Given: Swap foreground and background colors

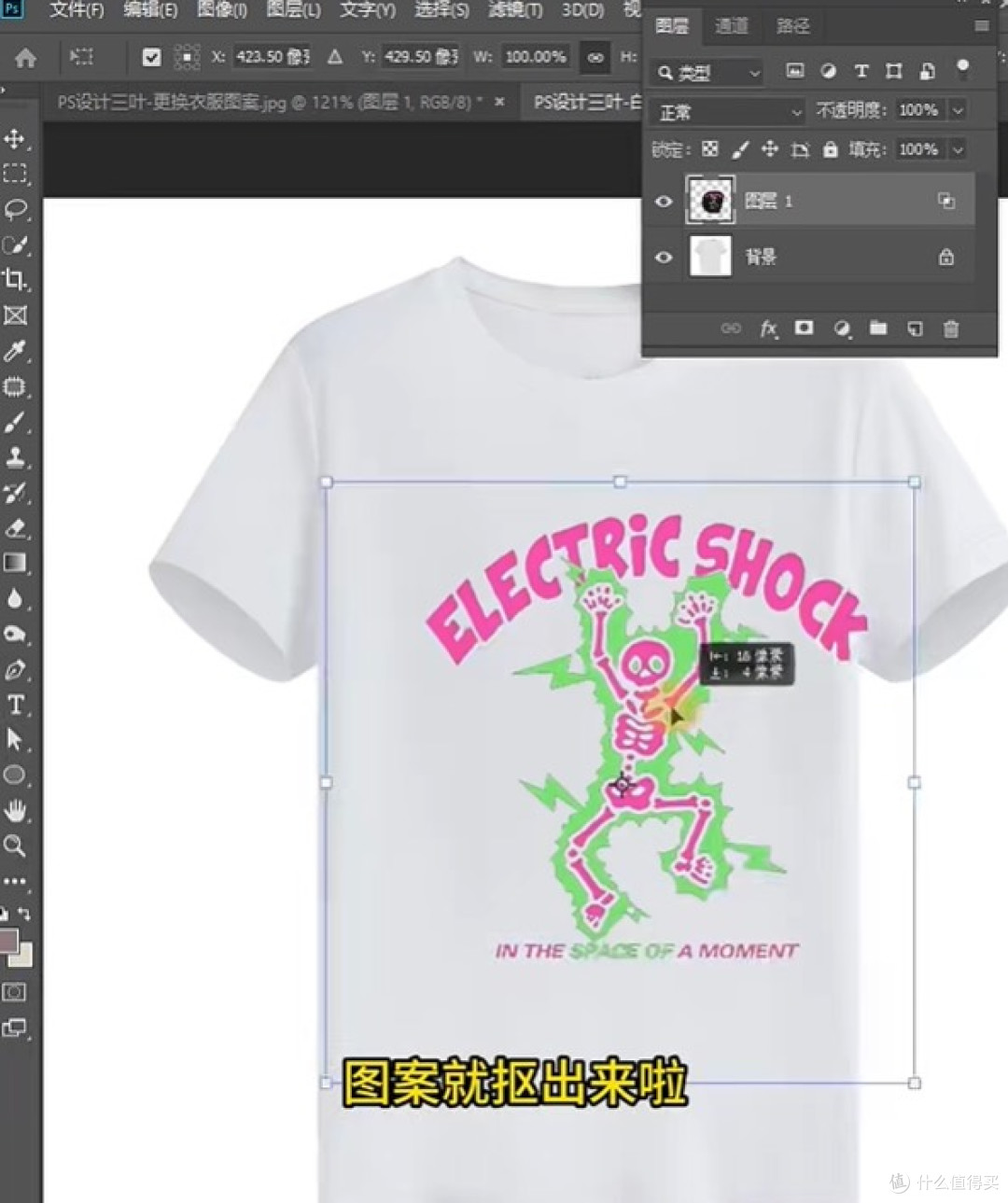Looking at the screenshot, I should (x=25, y=914).
